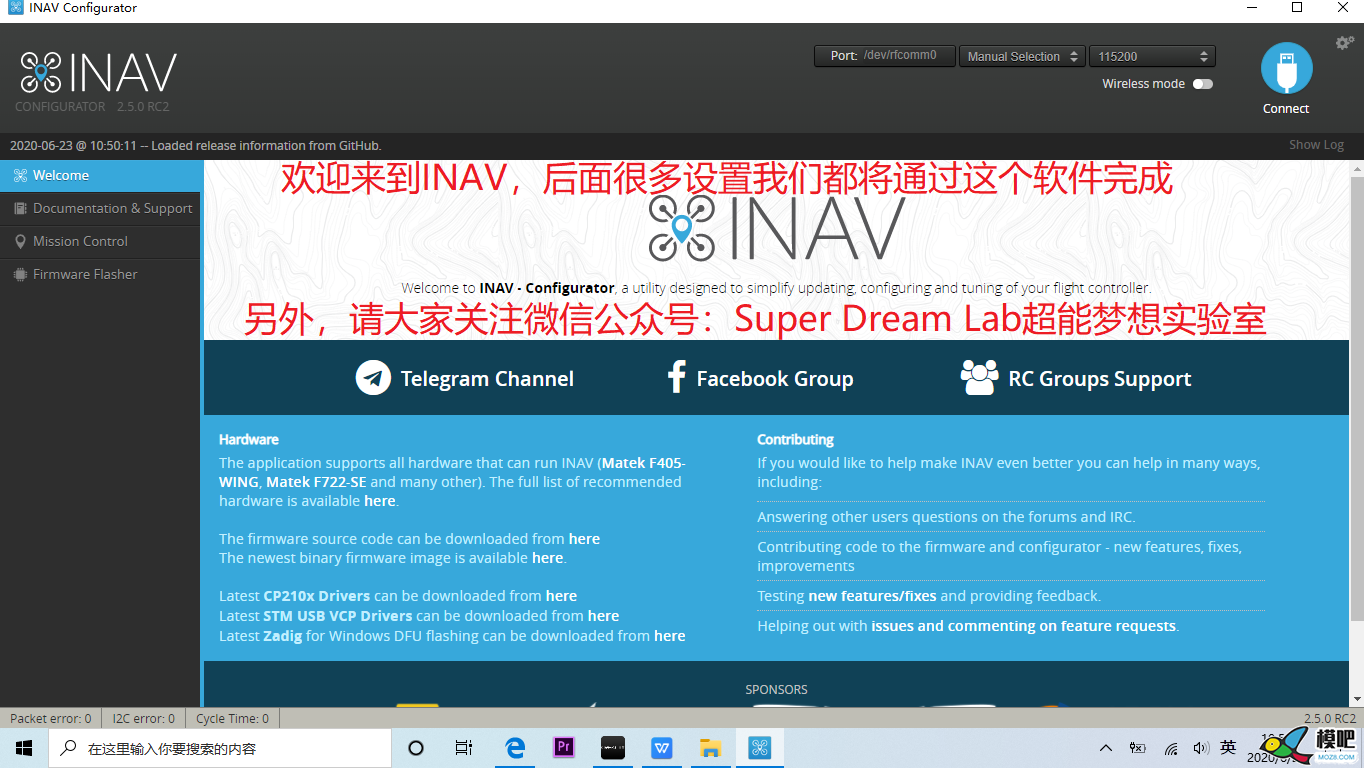
Task: Click the Port /dev/rfcomm0 field
Action: pyautogui.click(x=885, y=56)
